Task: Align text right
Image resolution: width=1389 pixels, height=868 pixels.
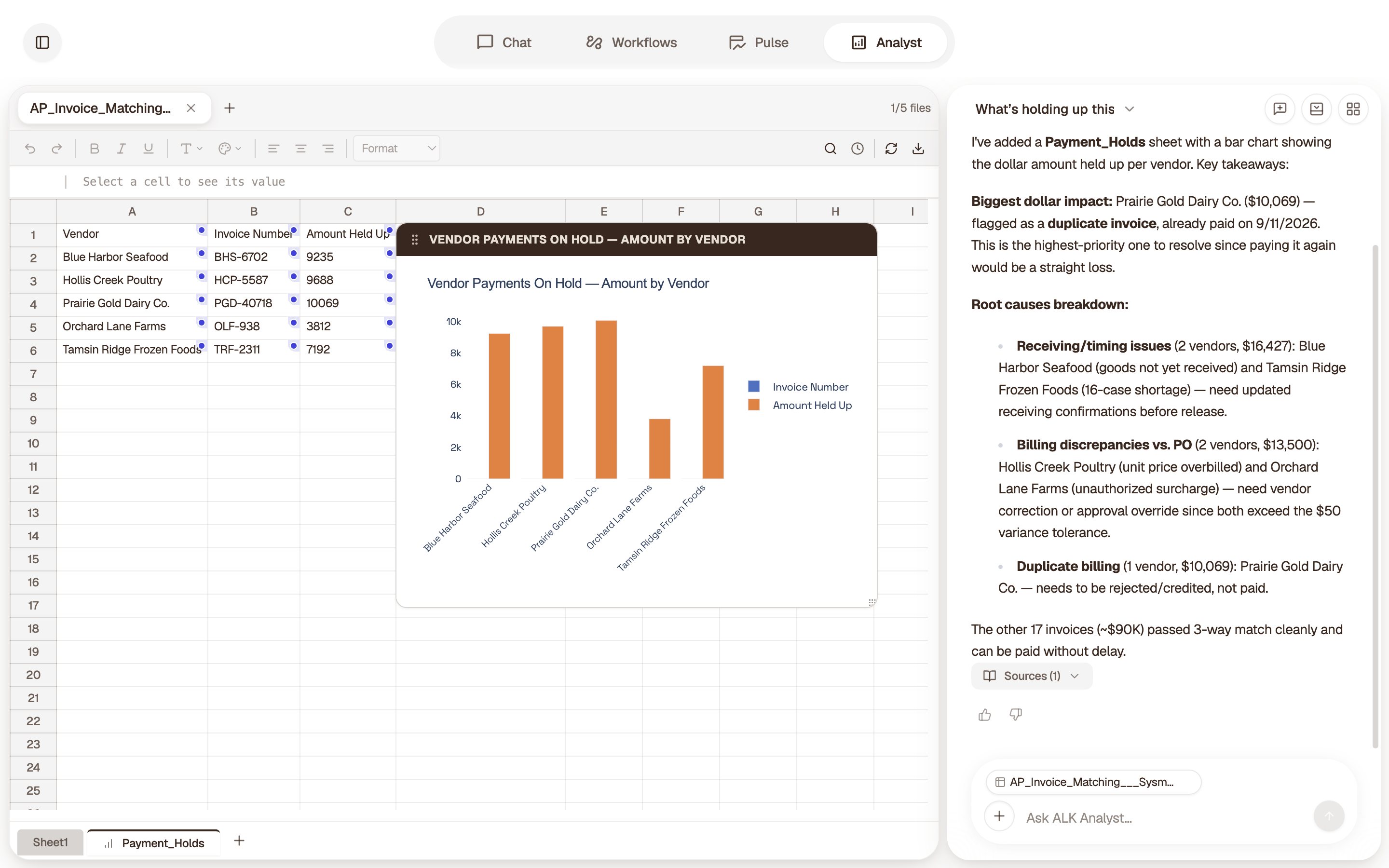Action: click(x=328, y=149)
